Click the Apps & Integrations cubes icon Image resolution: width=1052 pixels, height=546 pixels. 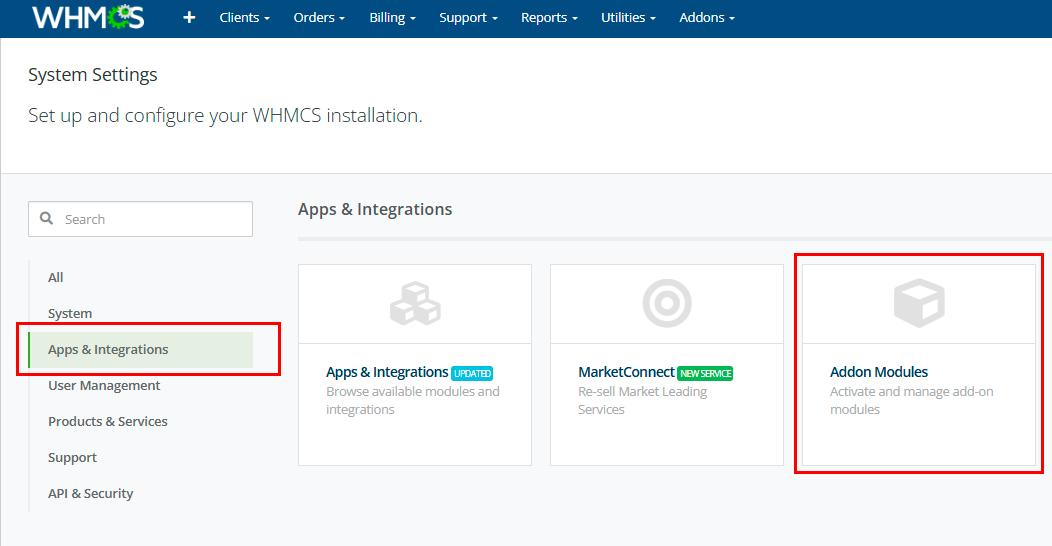(415, 304)
